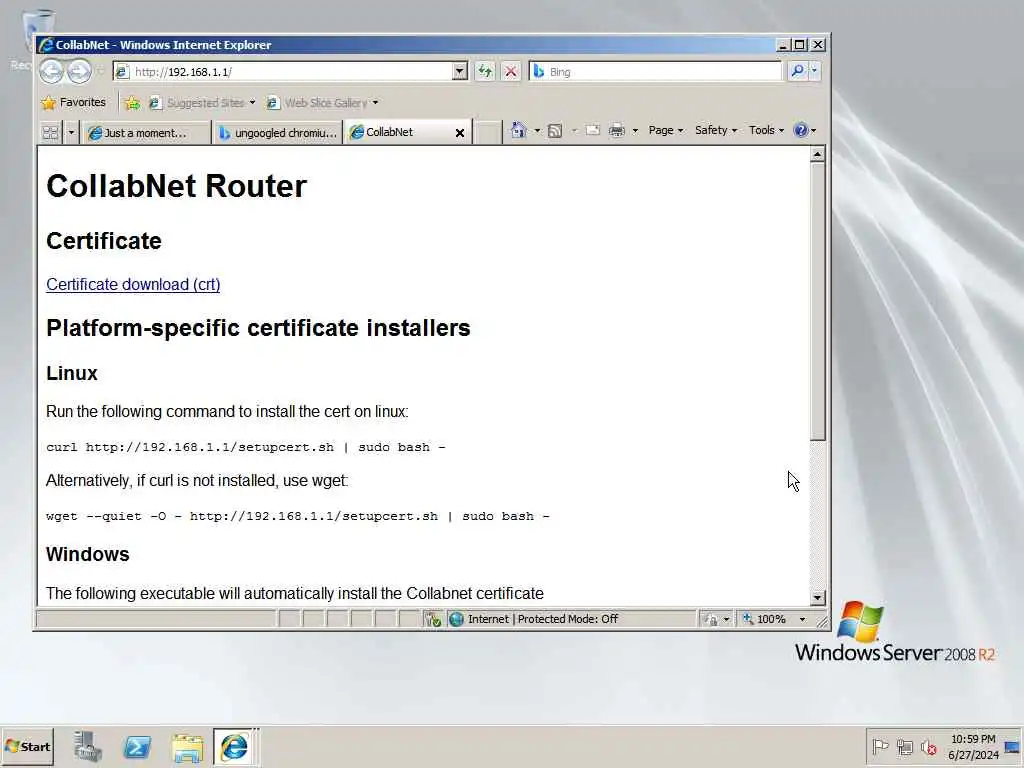Click the Start button
1024x768 pixels.
pos(27,746)
